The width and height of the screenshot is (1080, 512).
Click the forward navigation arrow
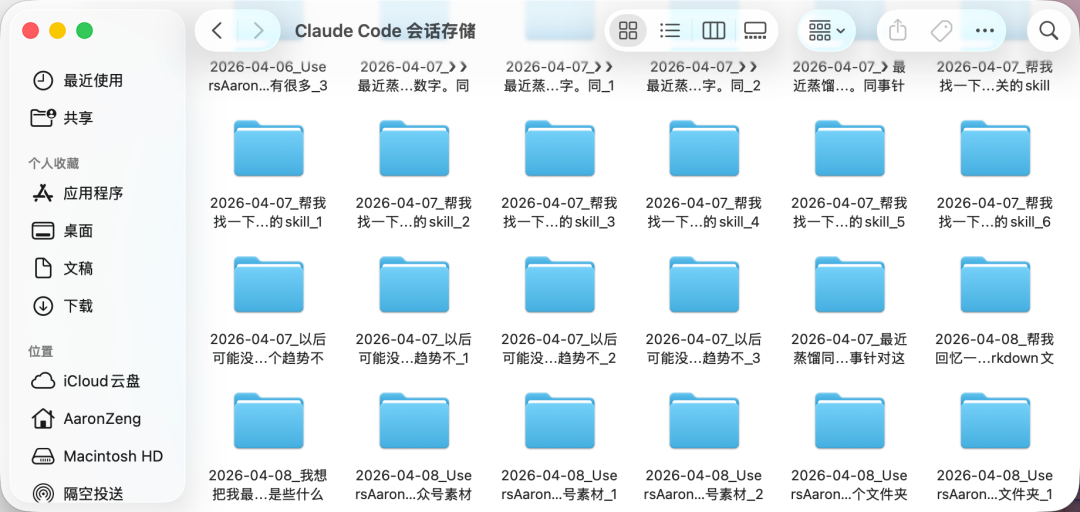(258, 31)
